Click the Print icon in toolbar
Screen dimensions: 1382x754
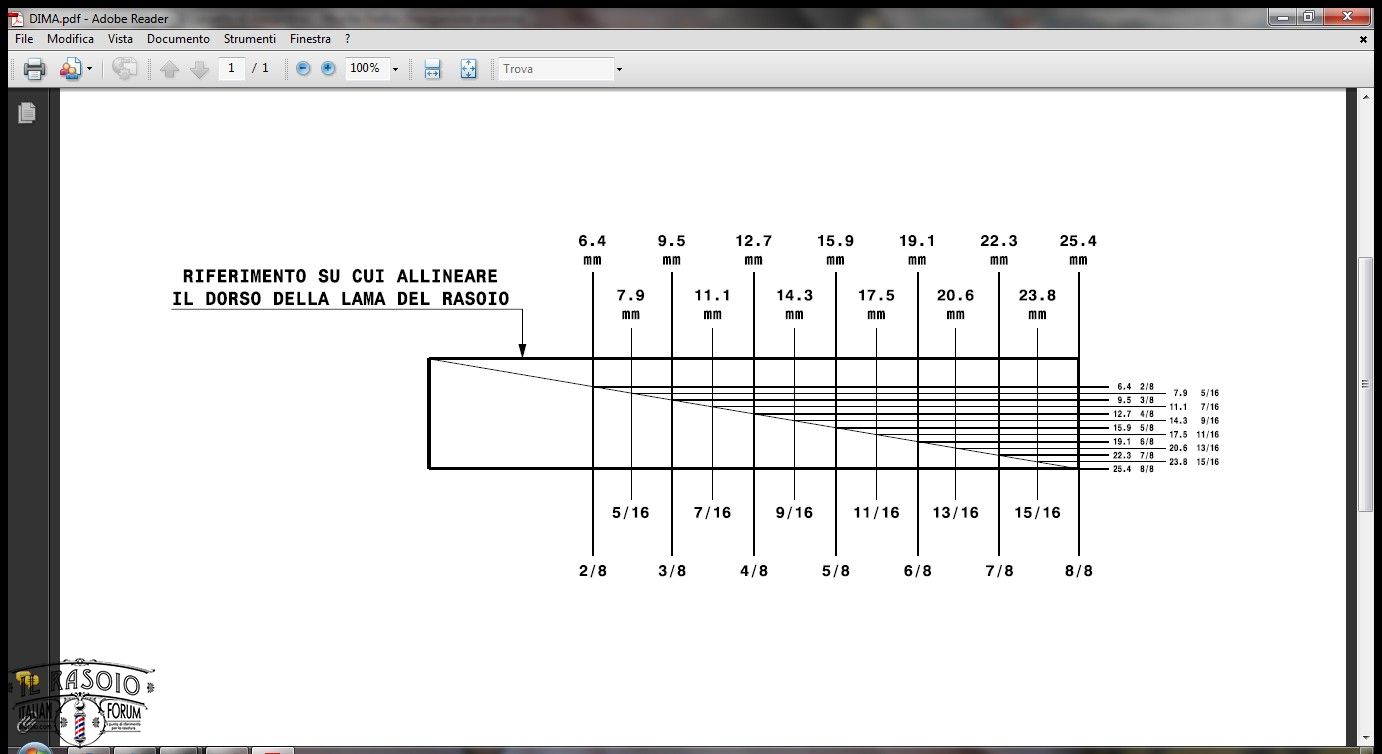coord(35,69)
